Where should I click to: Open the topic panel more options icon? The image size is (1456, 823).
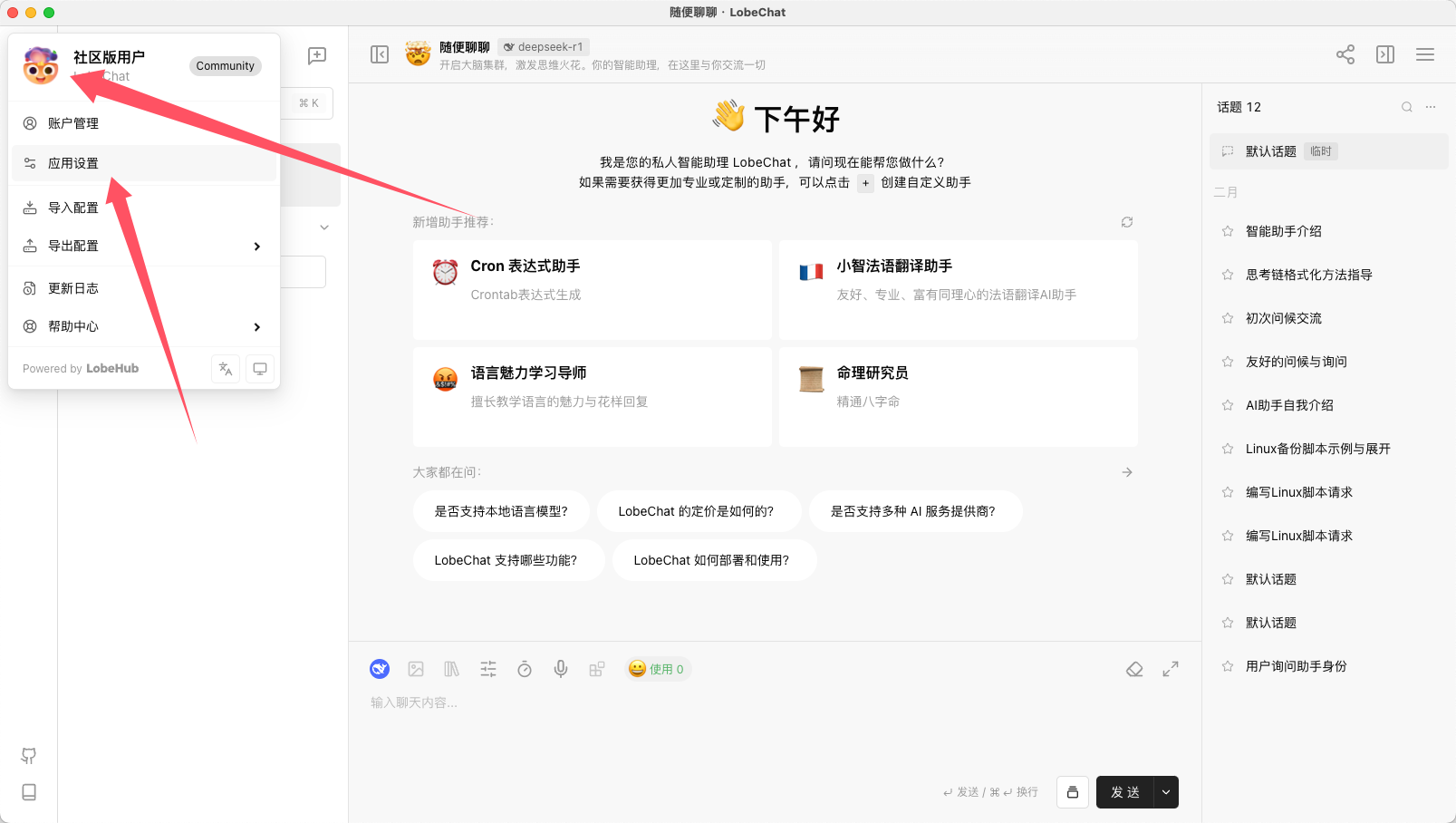coord(1431,107)
